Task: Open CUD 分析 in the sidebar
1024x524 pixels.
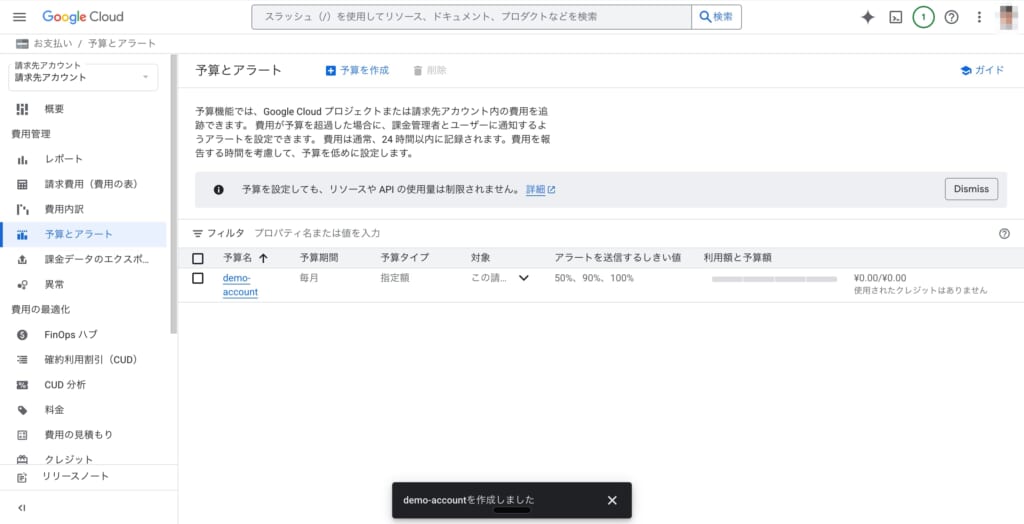Action: (x=84, y=385)
